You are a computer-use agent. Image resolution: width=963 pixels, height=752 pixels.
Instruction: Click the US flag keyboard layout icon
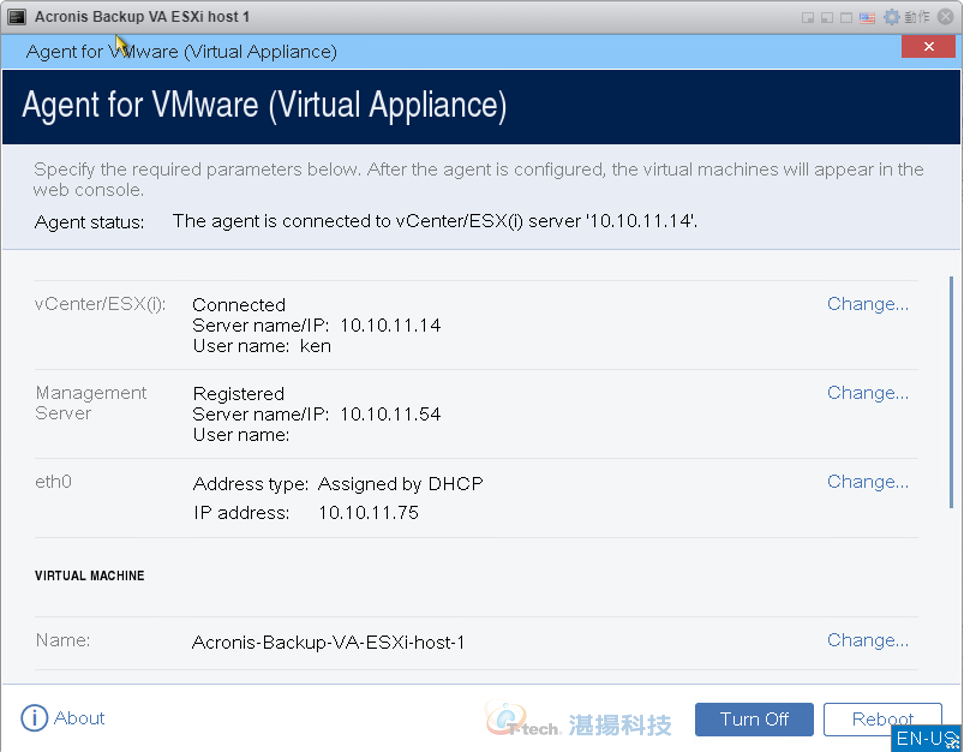coord(867,17)
